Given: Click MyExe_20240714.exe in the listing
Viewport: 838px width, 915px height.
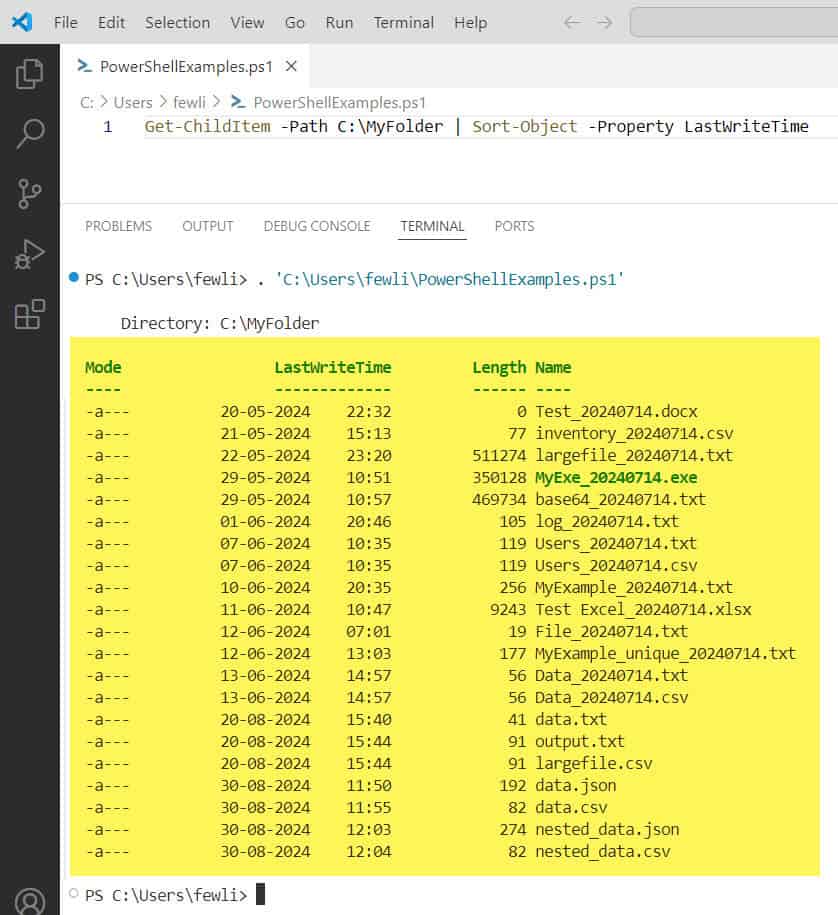Looking at the screenshot, I should click(616, 477).
